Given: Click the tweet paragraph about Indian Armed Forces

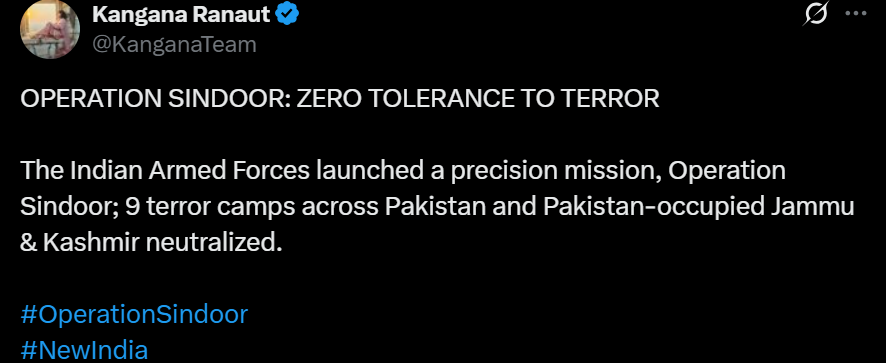Looking at the screenshot, I should pyautogui.click(x=437, y=207).
